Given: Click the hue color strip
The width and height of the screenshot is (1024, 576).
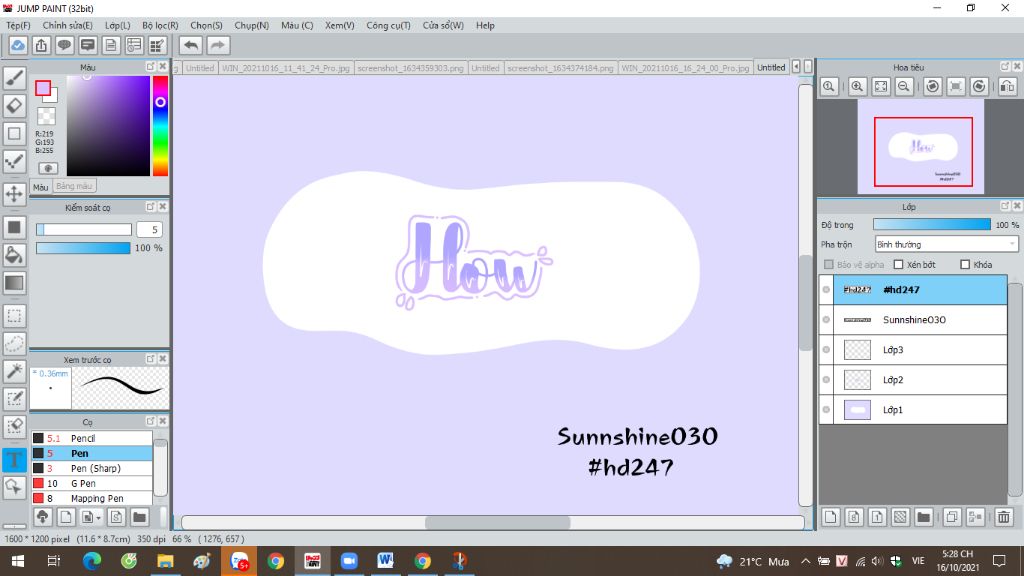Looking at the screenshot, I should click(x=160, y=126).
